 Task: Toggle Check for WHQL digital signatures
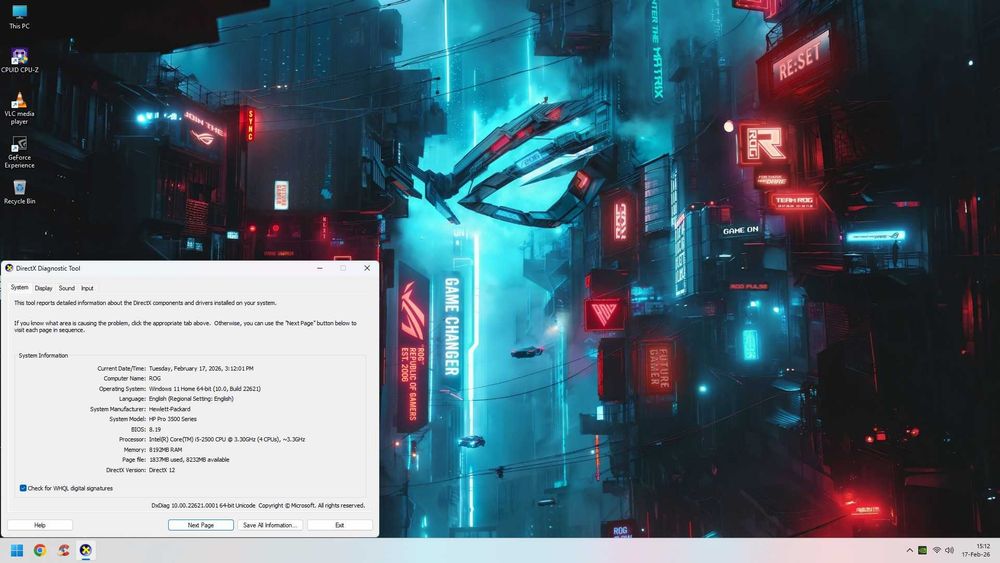pyautogui.click(x=23, y=488)
